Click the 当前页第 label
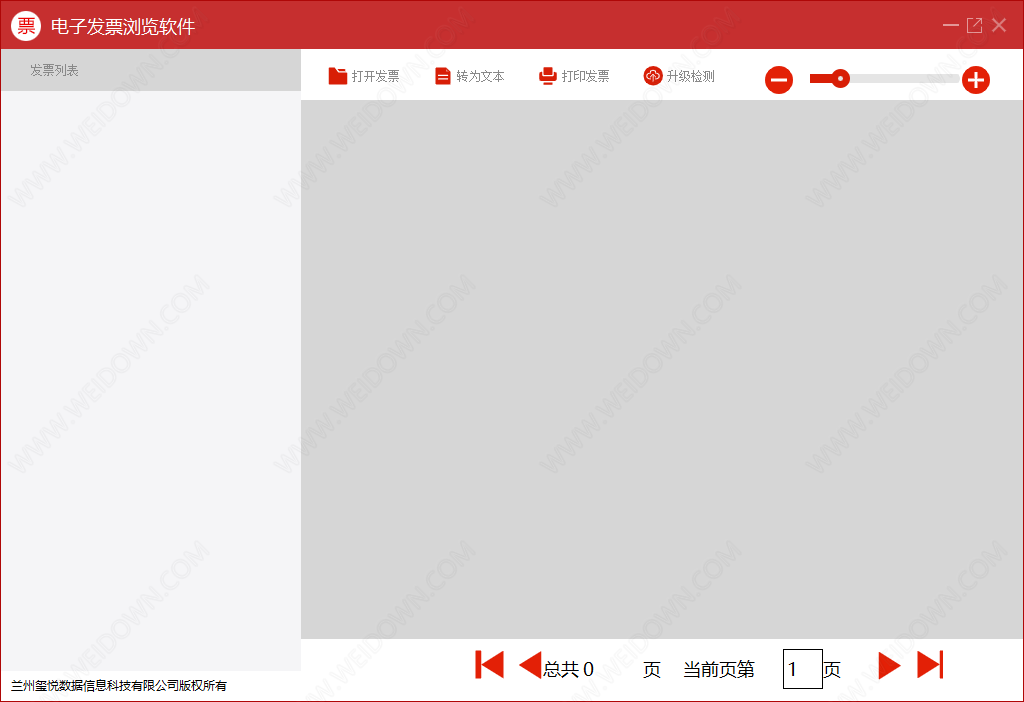Image resolution: width=1024 pixels, height=702 pixels. (718, 669)
